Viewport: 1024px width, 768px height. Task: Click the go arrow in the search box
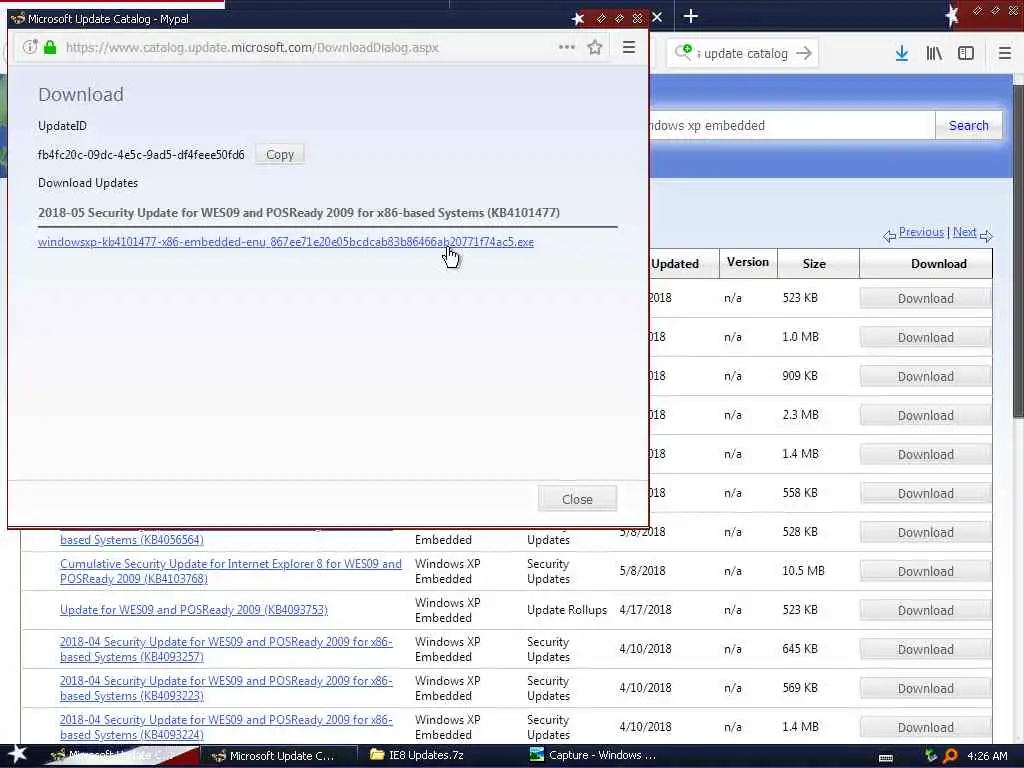click(804, 53)
